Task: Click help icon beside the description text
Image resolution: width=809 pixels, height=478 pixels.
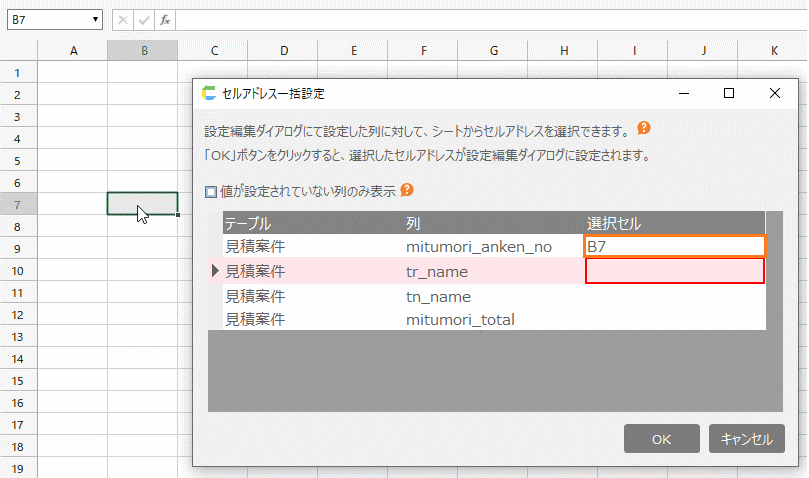Action: [x=644, y=129]
